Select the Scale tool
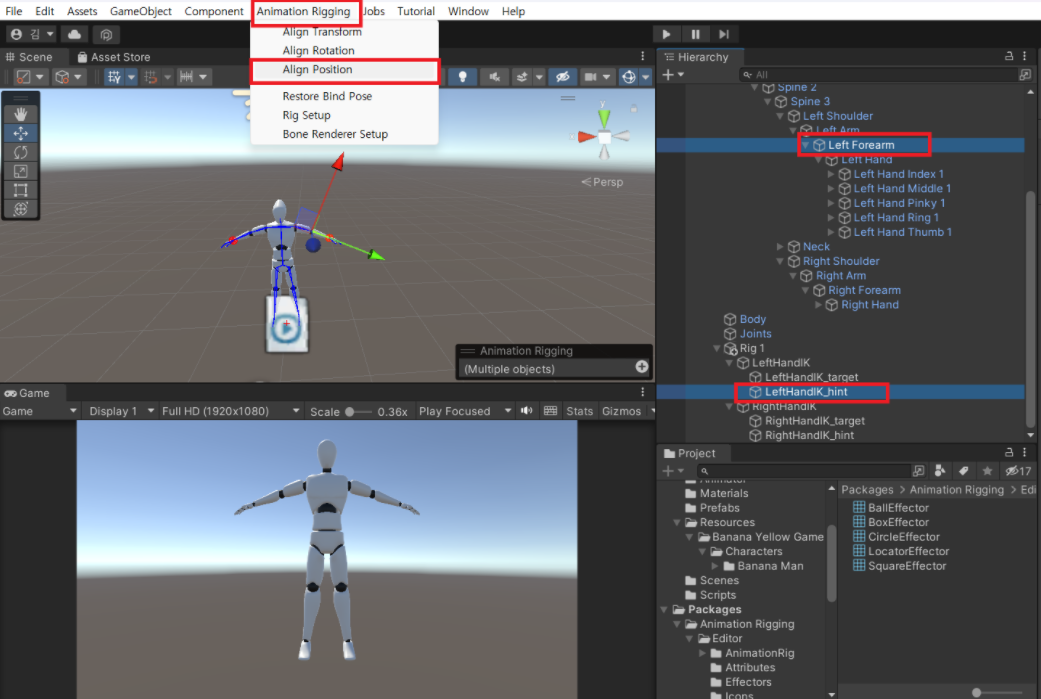The image size is (1041, 699). click(x=21, y=171)
